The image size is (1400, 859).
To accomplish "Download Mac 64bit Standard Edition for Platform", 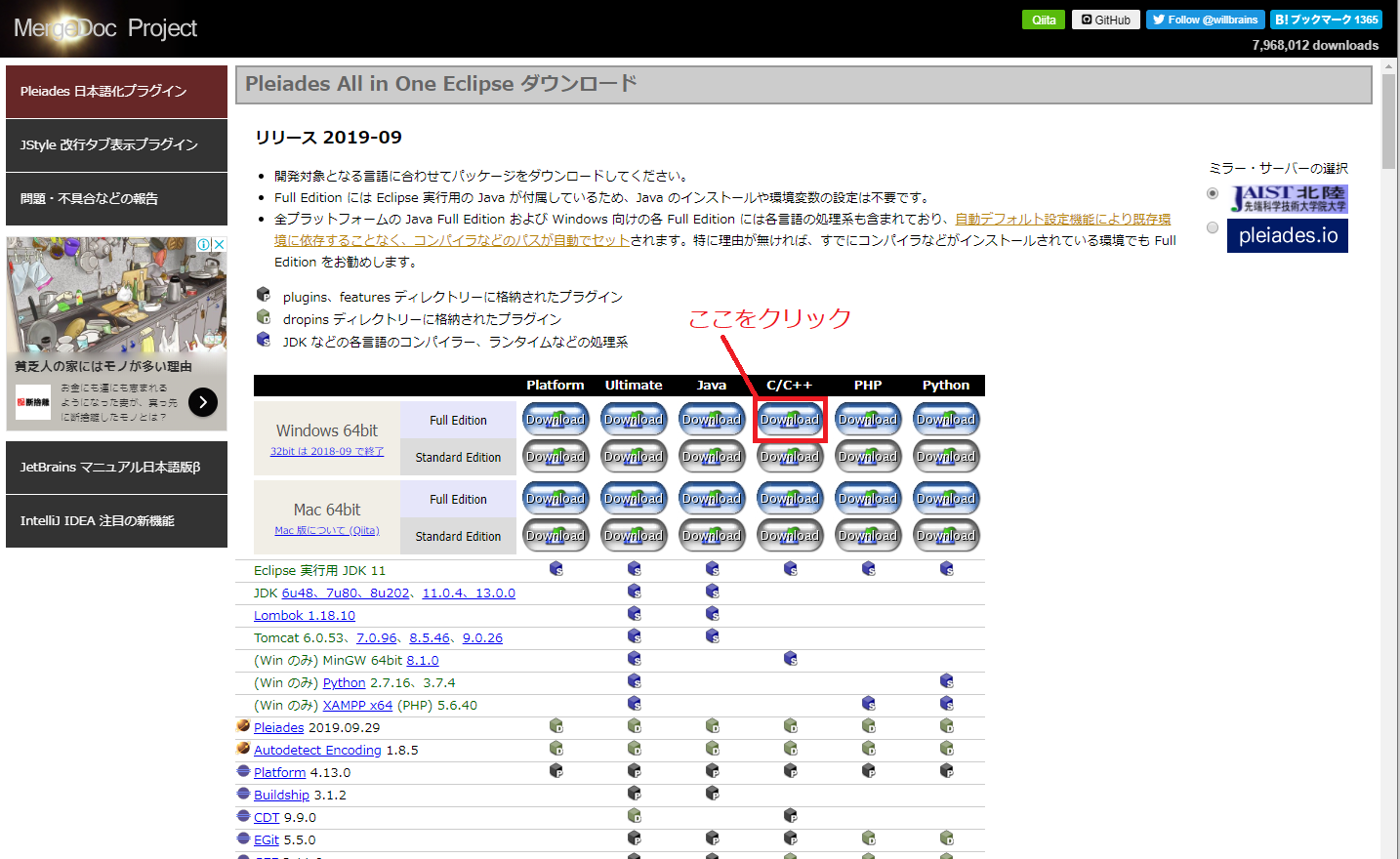I will coord(556,536).
